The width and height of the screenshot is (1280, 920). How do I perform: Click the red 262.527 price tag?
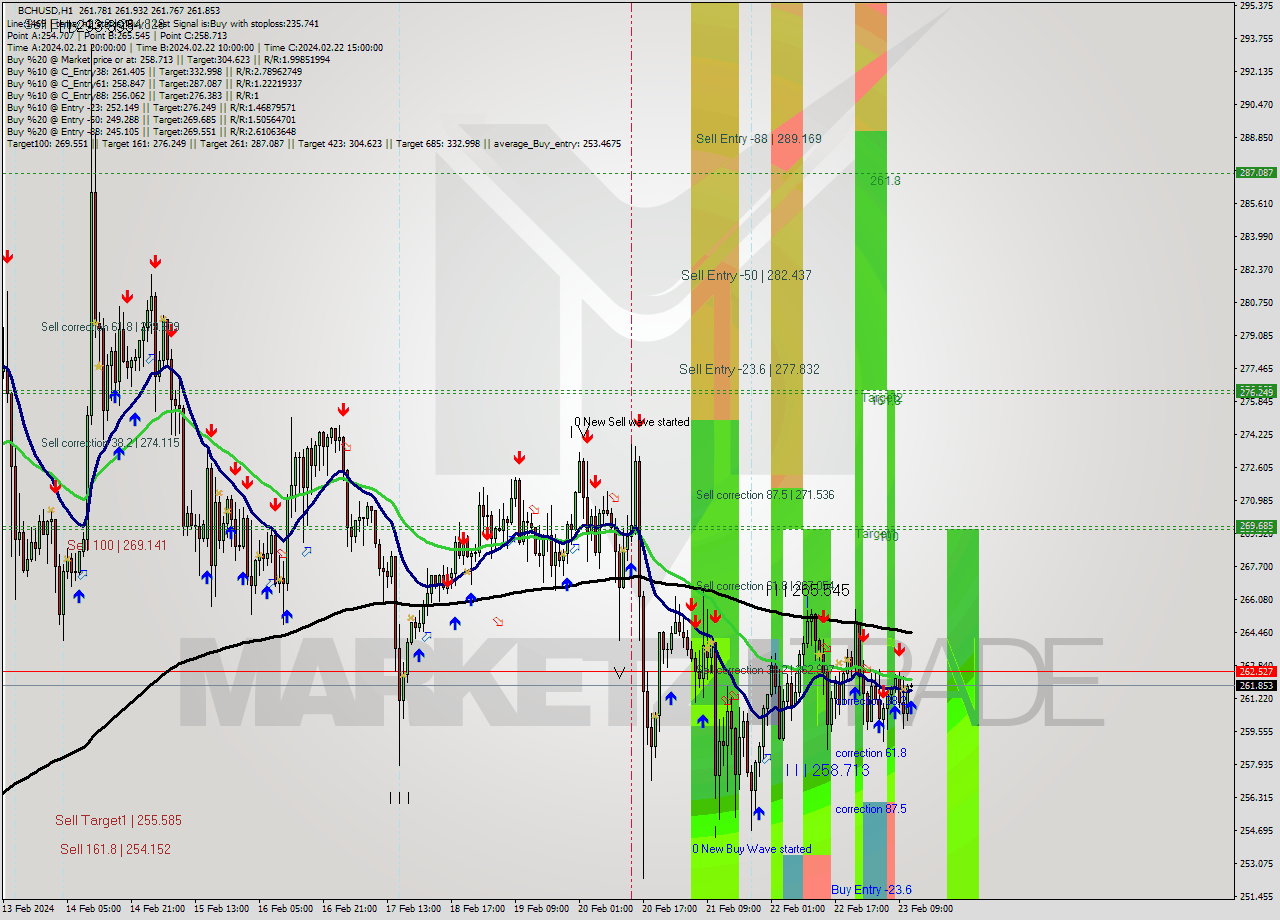[1256, 671]
